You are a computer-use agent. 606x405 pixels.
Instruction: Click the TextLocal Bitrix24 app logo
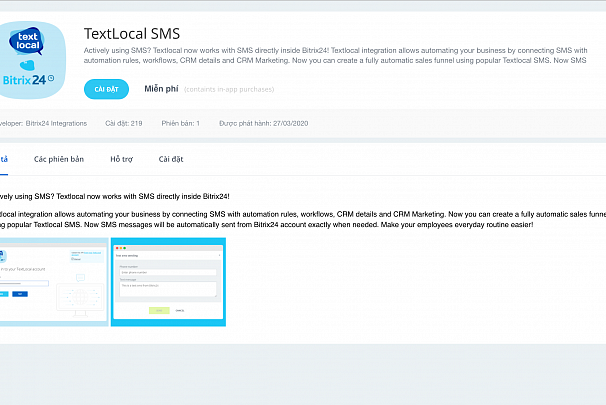pyautogui.click(x=32, y=60)
